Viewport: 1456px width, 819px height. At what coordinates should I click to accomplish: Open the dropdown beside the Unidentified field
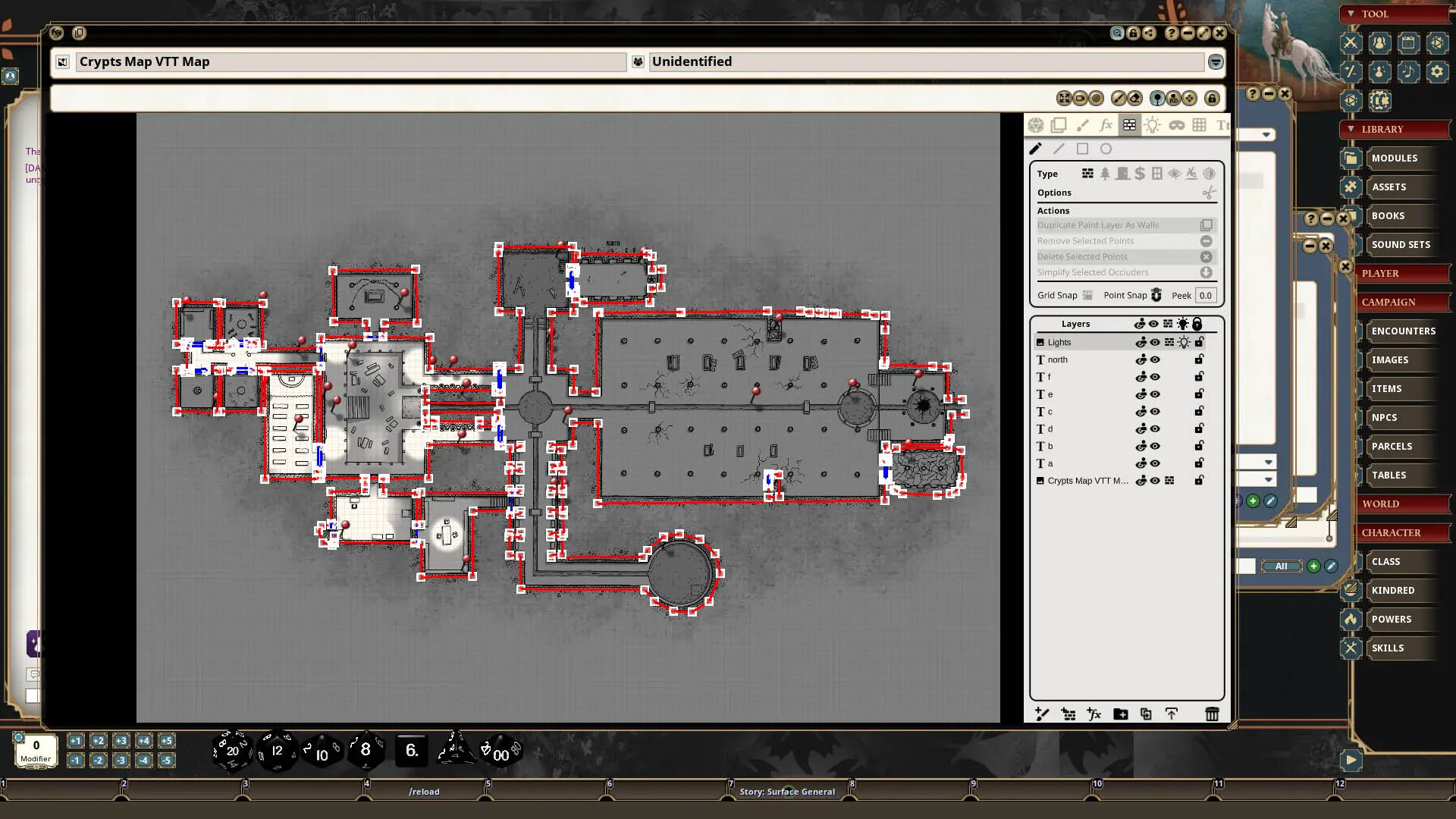click(x=1216, y=61)
